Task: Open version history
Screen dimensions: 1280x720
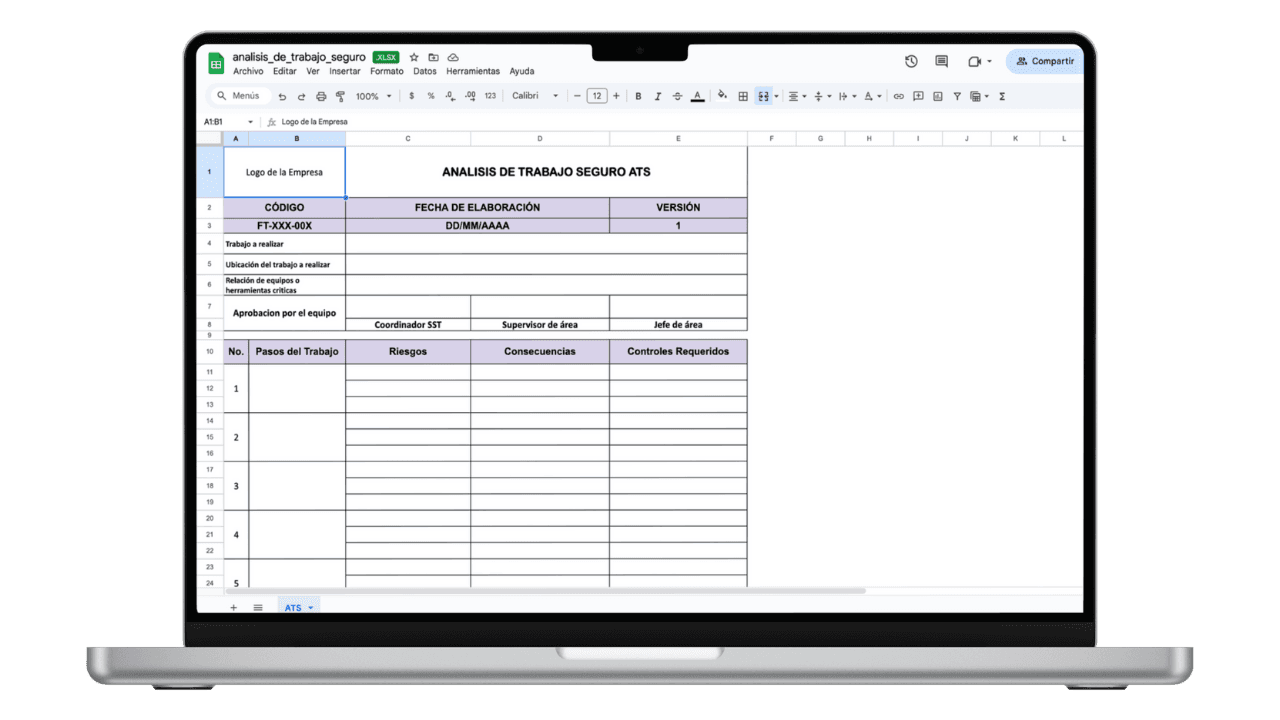Action: click(x=911, y=61)
